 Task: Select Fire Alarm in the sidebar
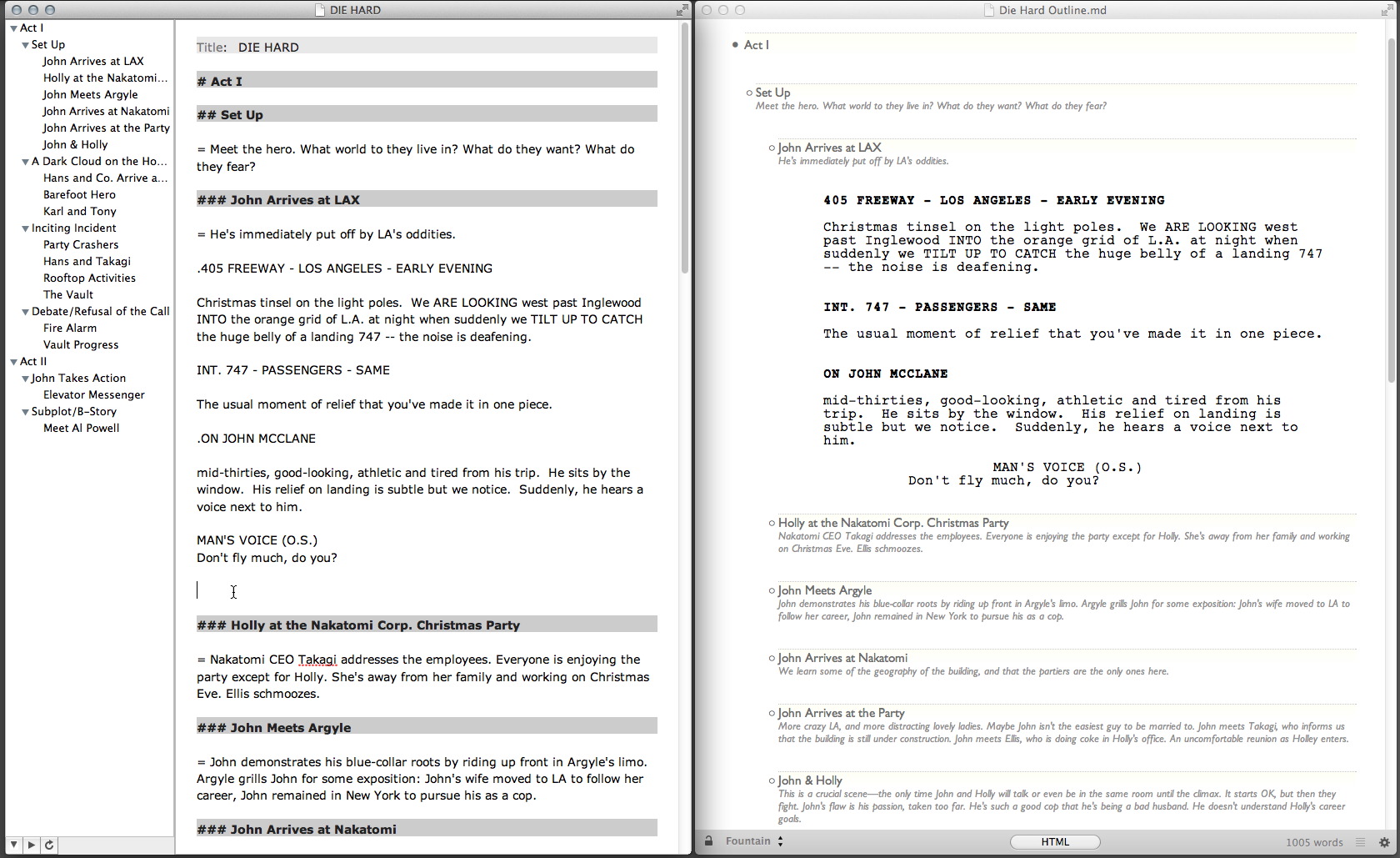tap(70, 328)
